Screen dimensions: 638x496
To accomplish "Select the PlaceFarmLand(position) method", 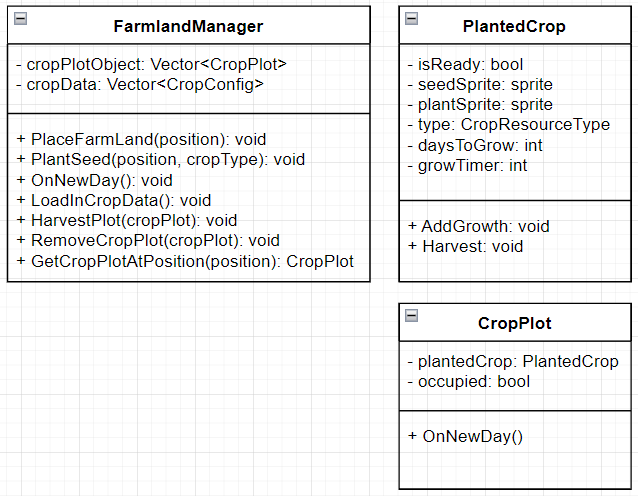I will 141,140.
